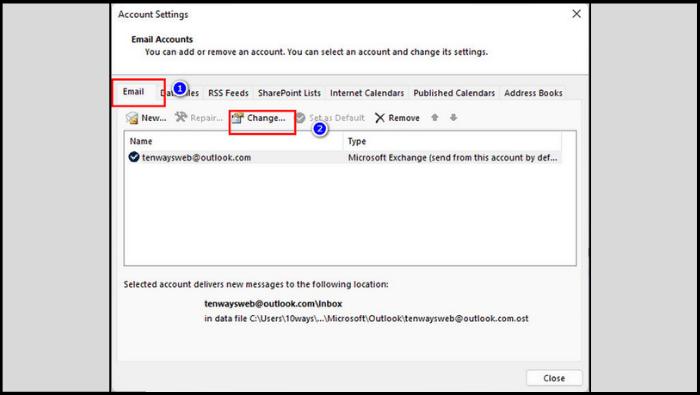Viewport: 700px width, 395px height.
Task: Click the Remove label
Action: coord(404,118)
